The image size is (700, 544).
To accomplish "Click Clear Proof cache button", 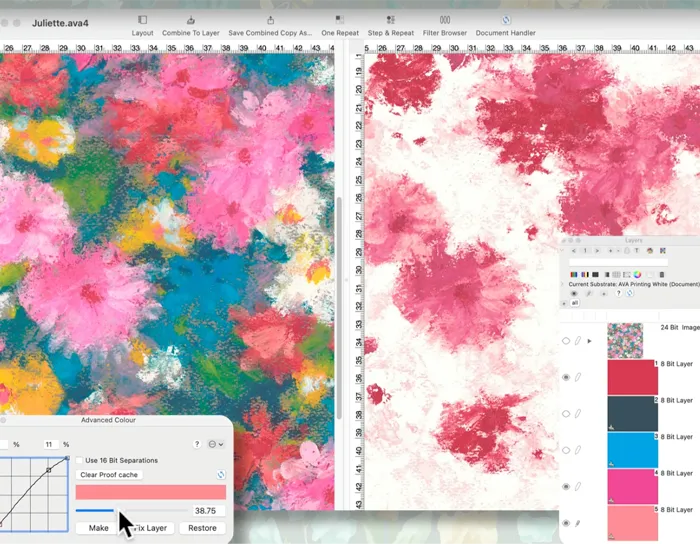I will pos(109,474).
